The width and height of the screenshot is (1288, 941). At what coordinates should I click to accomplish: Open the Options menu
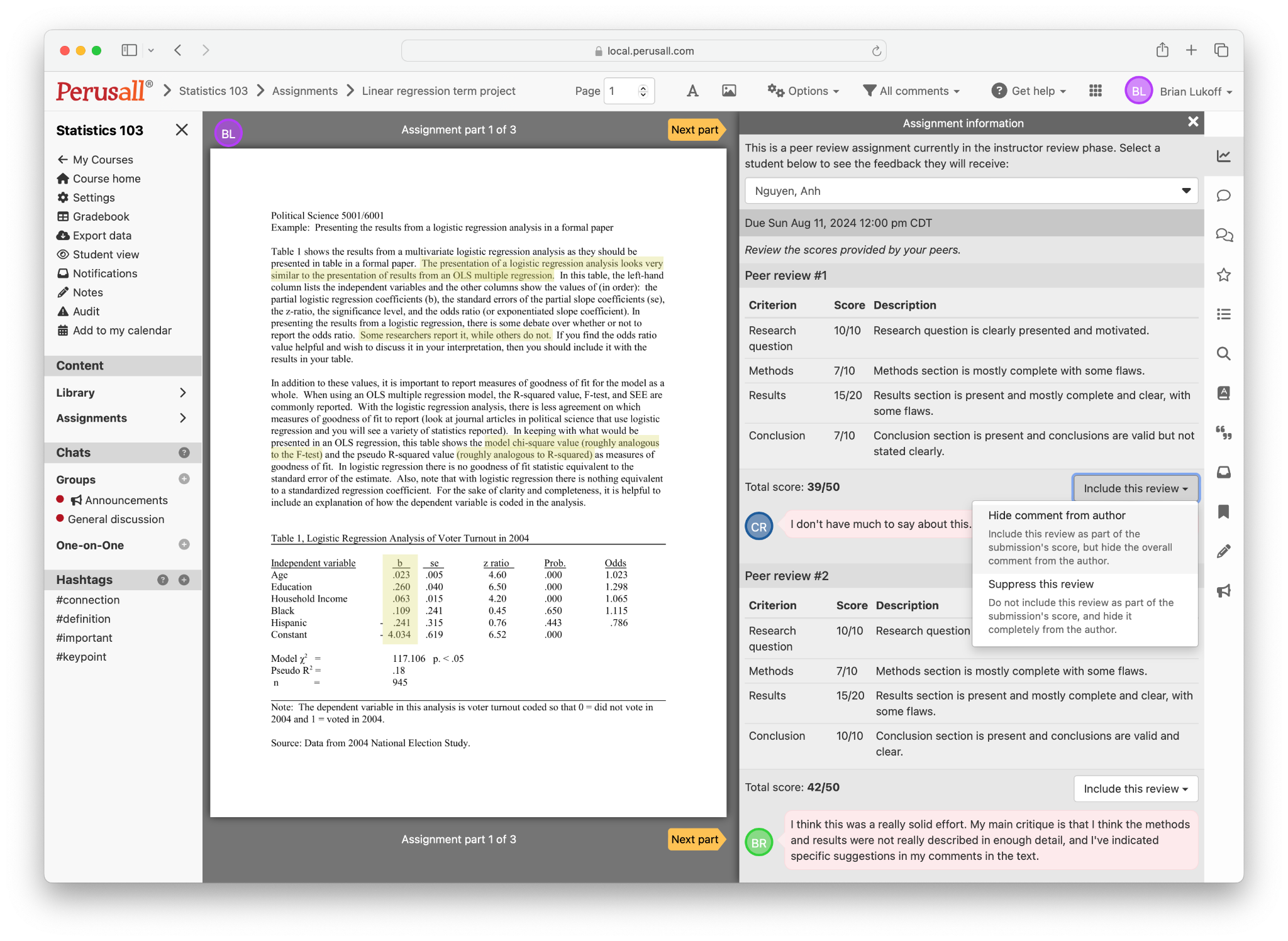click(803, 91)
